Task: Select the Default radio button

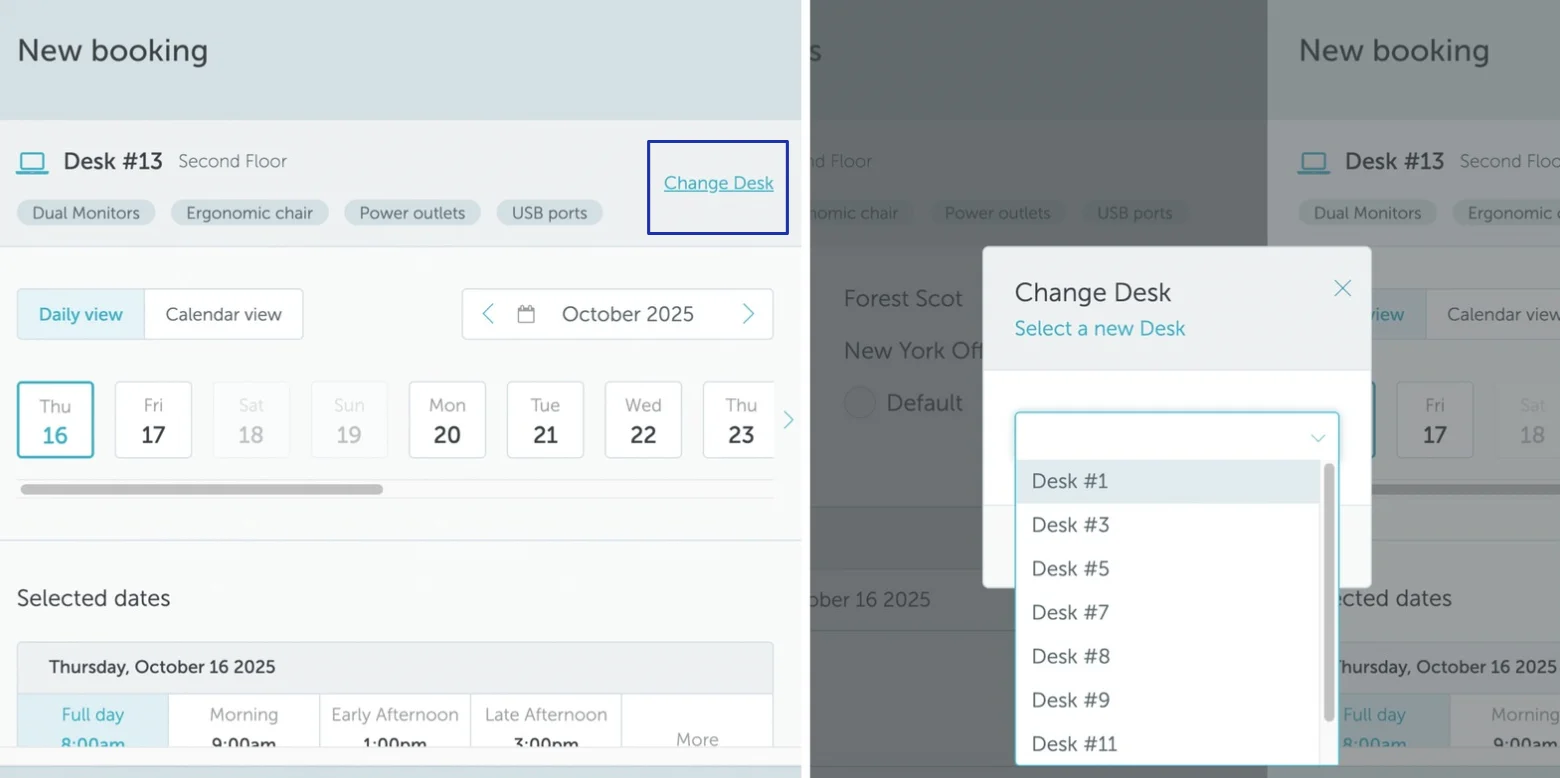Action: pyautogui.click(x=859, y=402)
